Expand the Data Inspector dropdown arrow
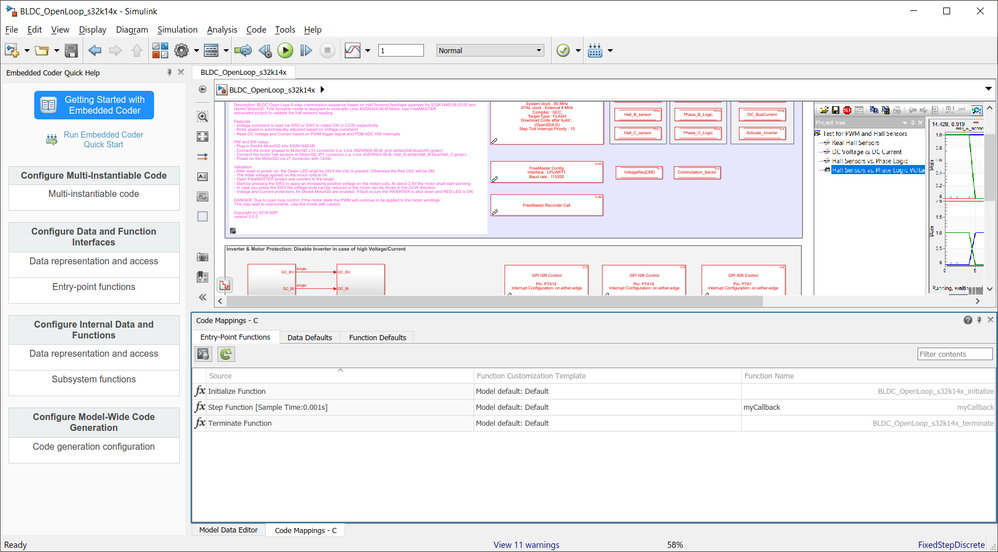998x552 pixels. [x=367, y=50]
